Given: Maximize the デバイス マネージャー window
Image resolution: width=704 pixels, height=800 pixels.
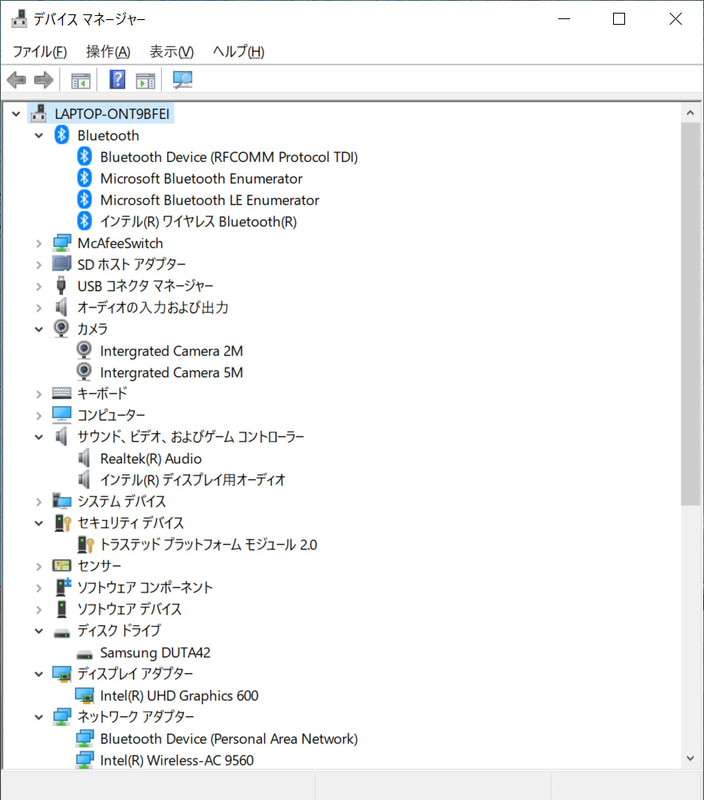Looking at the screenshot, I should click(x=619, y=19).
